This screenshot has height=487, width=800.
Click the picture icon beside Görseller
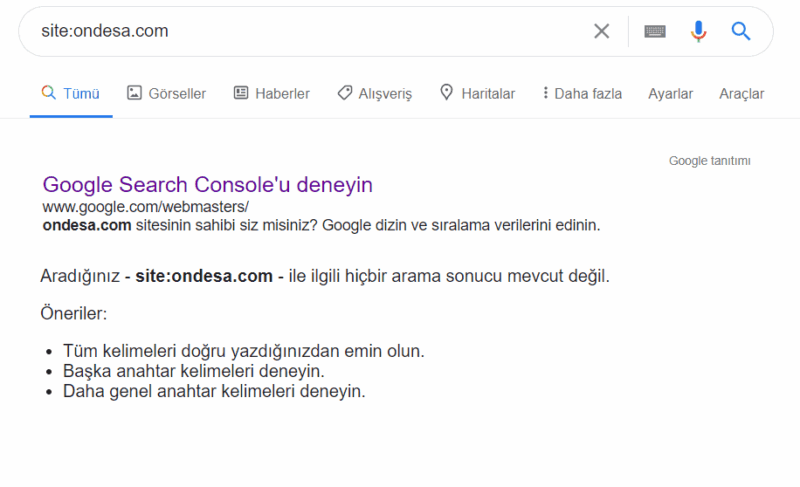click(x=134, y=93)
